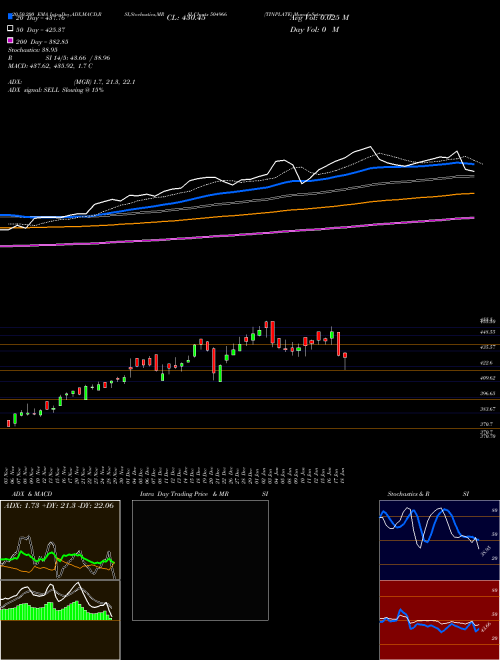The width and height of the screenshot is (500, 660).
Task: Click the empty intraday price chart box
Action: [x=200, y=560]
